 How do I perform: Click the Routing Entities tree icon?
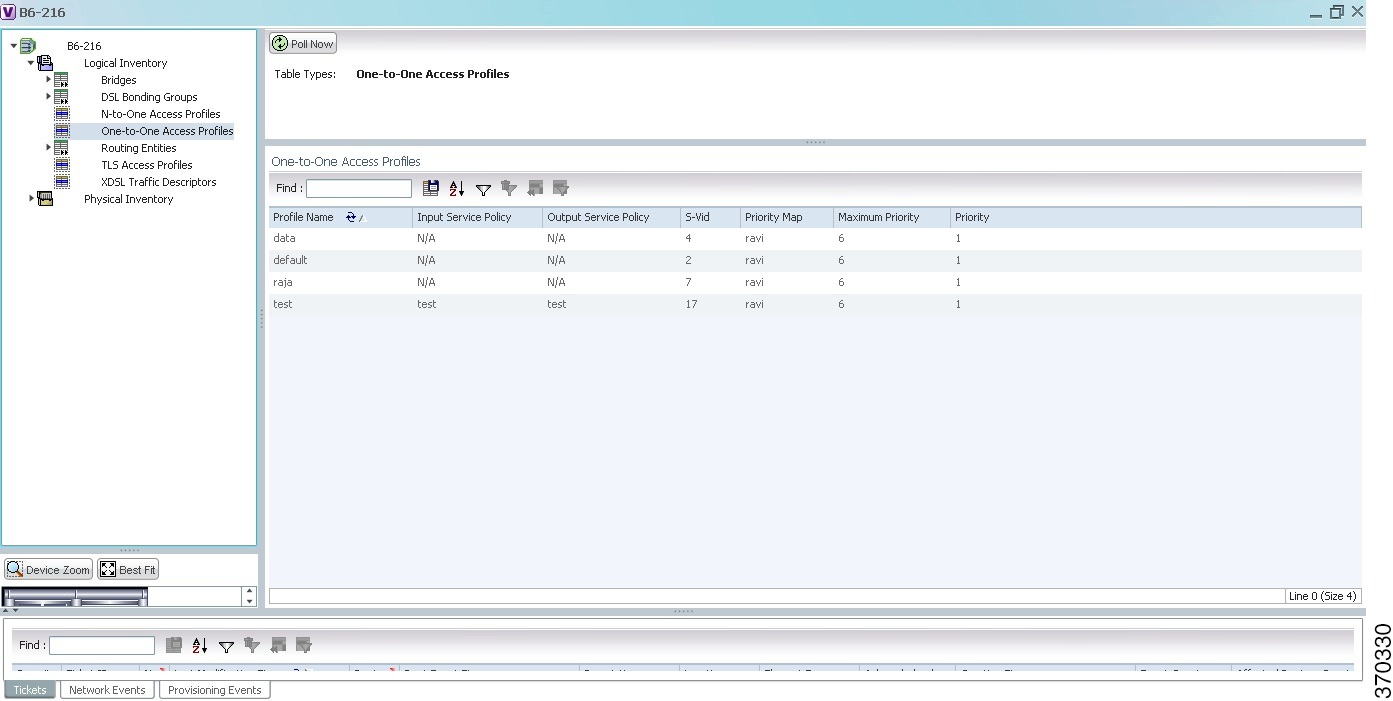click(x=62, y=148)
